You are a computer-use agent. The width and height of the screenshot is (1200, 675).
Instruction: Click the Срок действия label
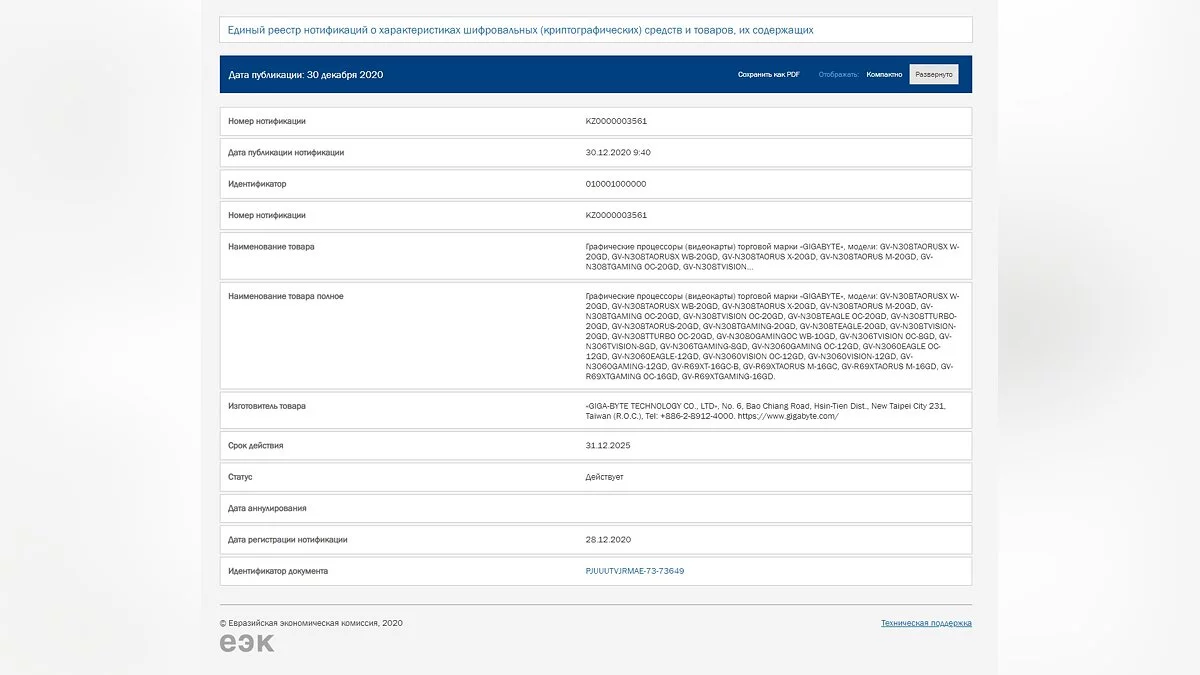[256, 445]
